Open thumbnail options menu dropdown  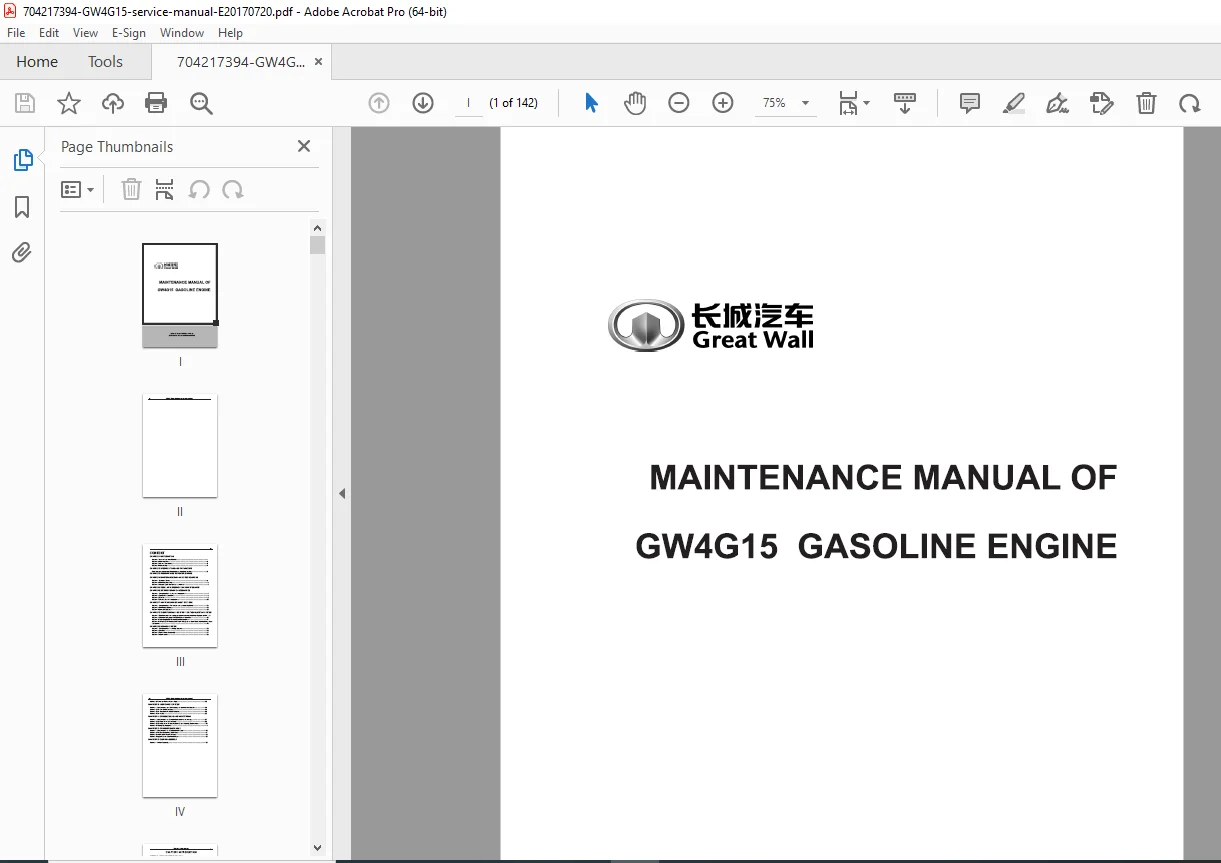pos(77,189)
